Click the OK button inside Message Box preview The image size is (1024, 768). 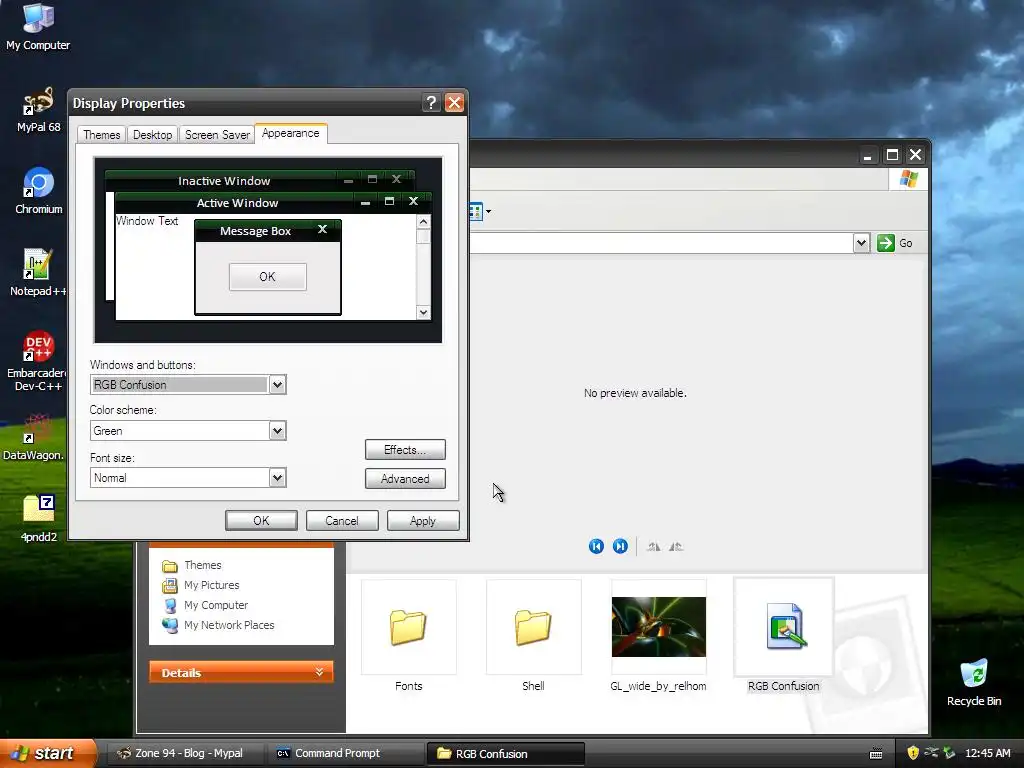(x=268, y=277)
